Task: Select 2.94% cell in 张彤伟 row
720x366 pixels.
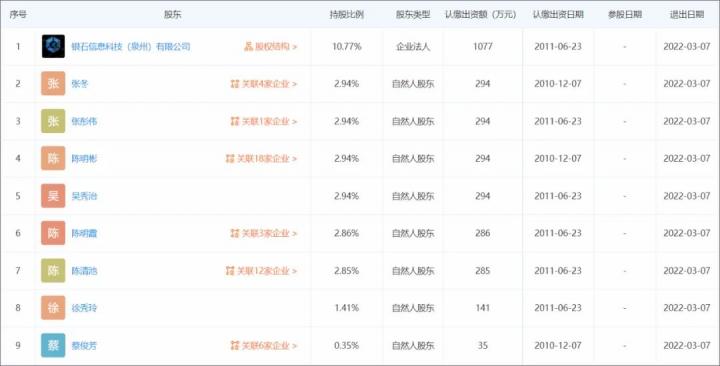Action: pos(347,121)
